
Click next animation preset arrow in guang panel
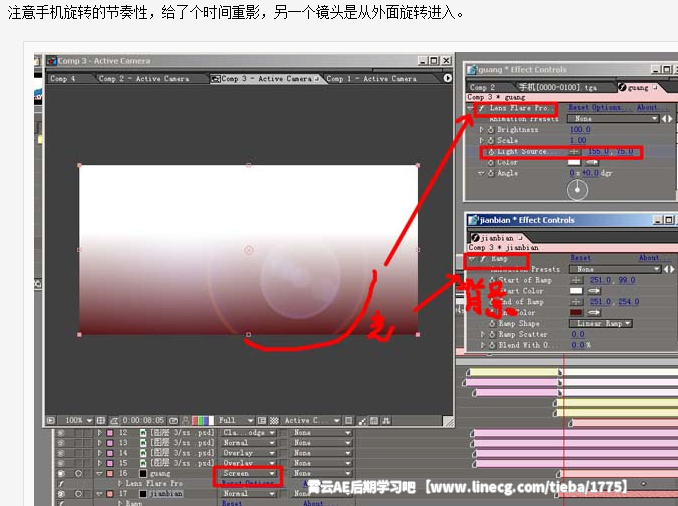[671, 118]
